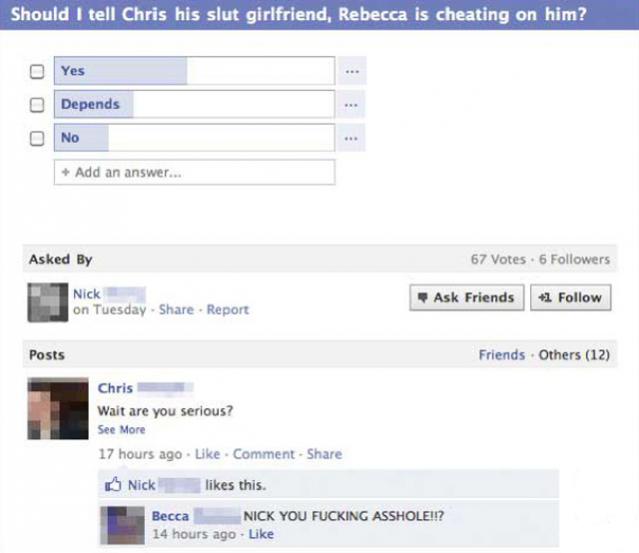639x553 pixels.
Task: Follow this question with the Follow button
Action: pyautogui.click(x=571, y=297)
